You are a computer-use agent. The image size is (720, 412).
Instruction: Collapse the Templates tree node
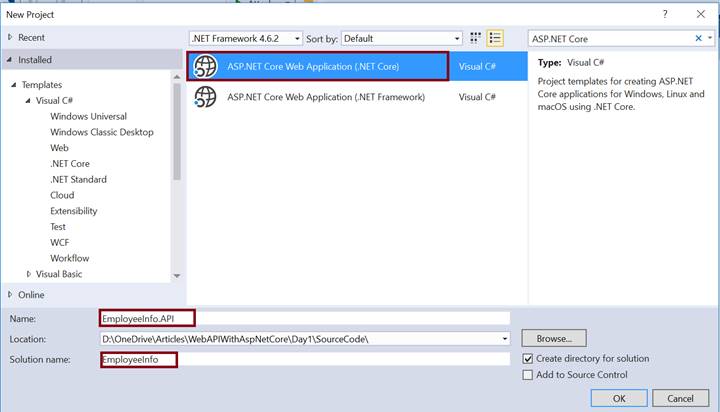click(14, 85)
